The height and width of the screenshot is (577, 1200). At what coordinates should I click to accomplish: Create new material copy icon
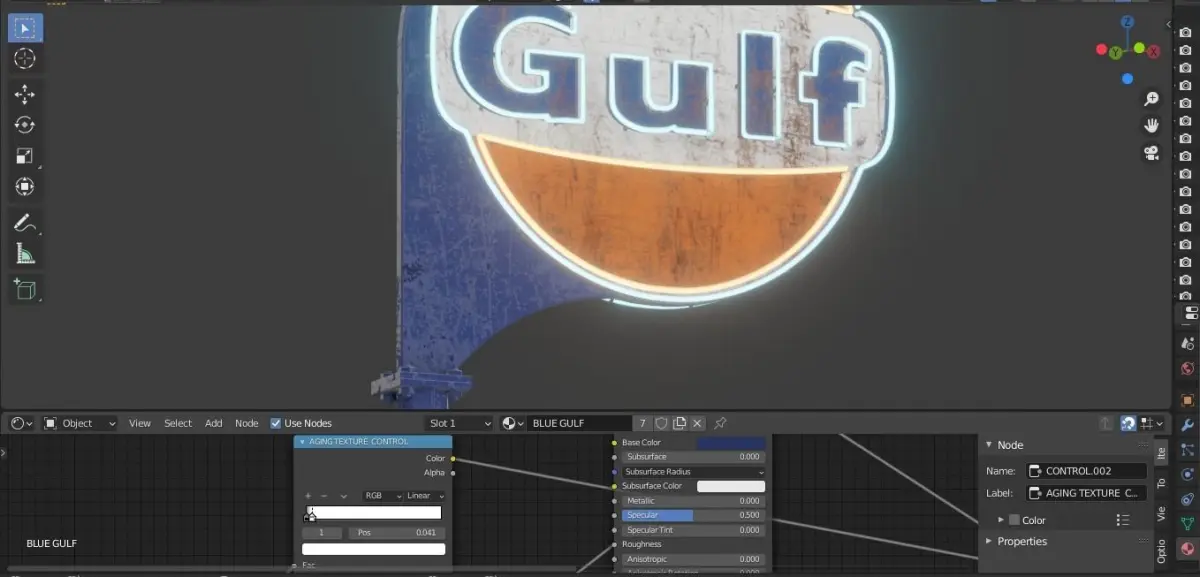pos(679,423)
